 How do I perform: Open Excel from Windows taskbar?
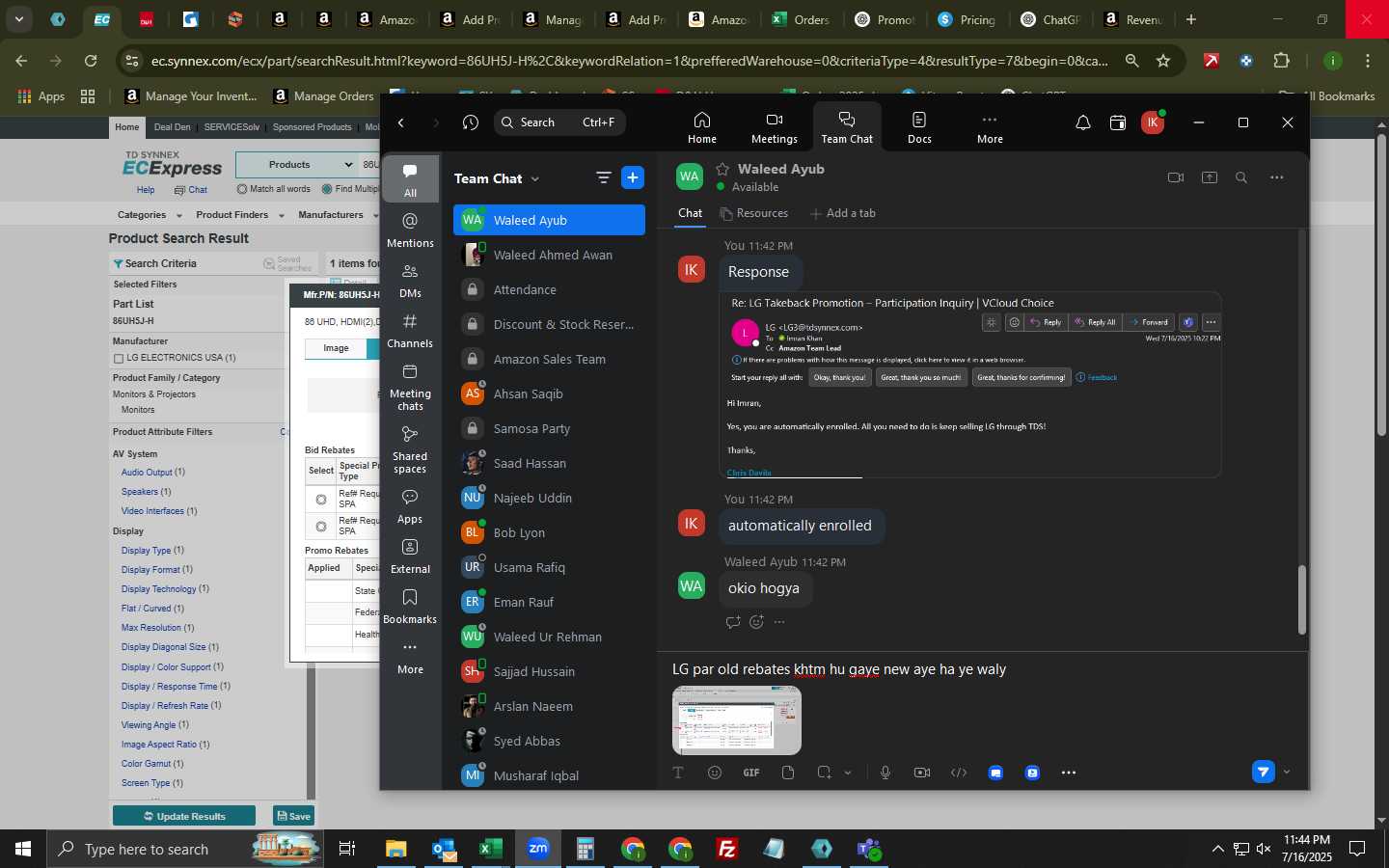coord(490,849)
